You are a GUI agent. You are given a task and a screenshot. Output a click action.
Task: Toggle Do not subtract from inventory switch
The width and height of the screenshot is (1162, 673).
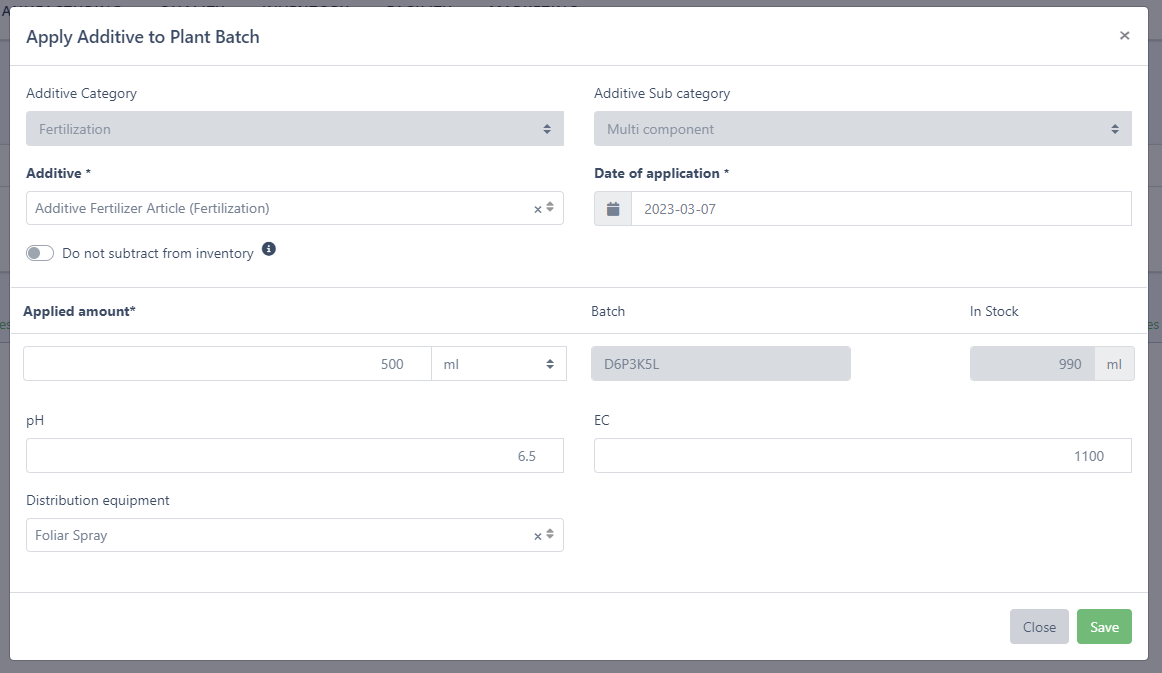coord(40,254)
